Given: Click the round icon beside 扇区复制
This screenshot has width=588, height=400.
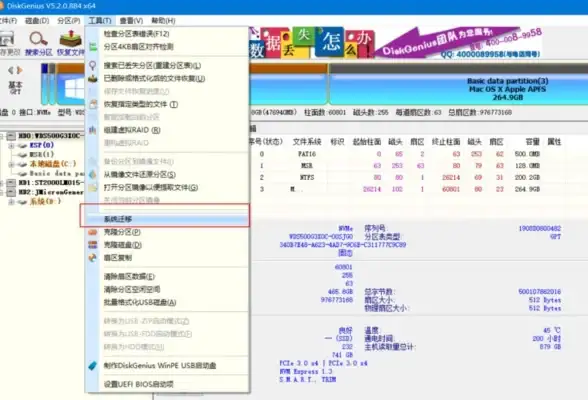Looking at the screenshot, I should pyautogui.click(x=93, y=258).
